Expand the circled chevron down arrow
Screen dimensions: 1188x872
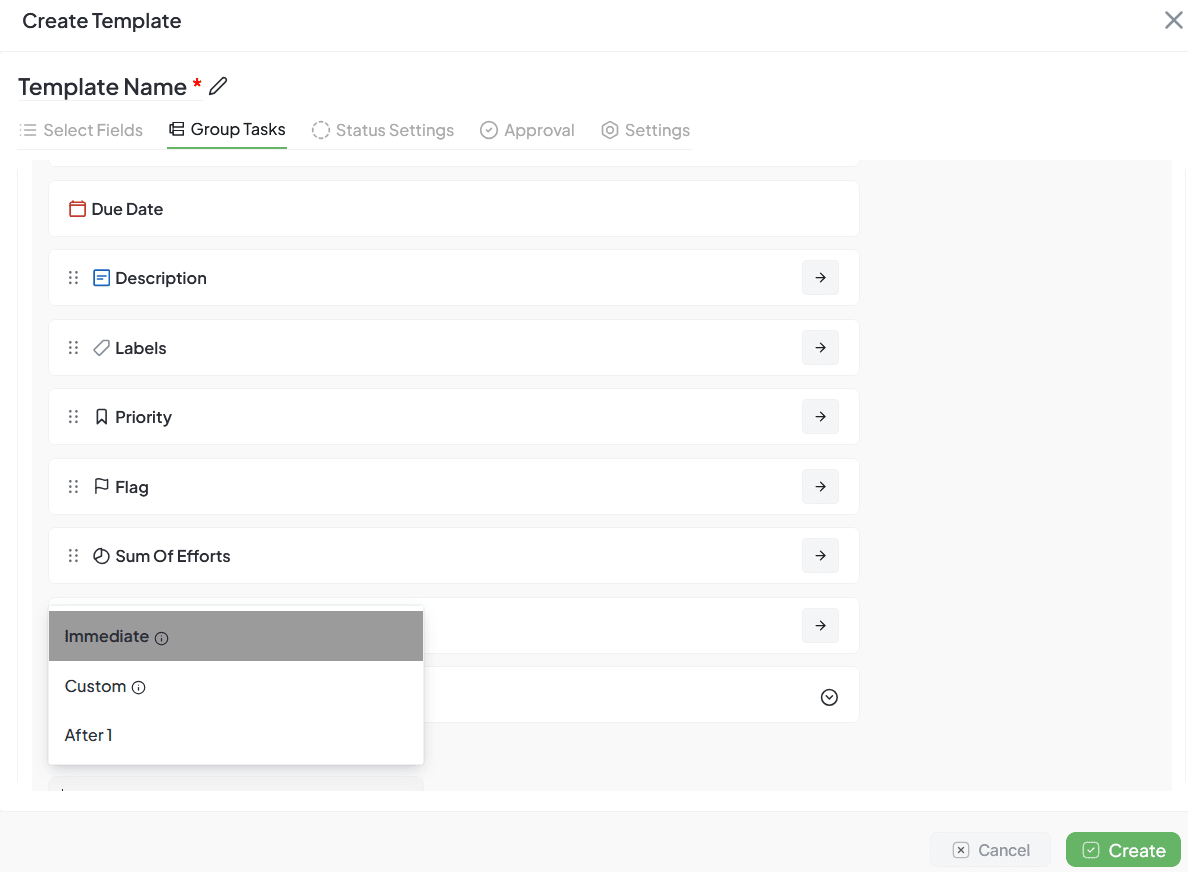click(x=829, y=697)
